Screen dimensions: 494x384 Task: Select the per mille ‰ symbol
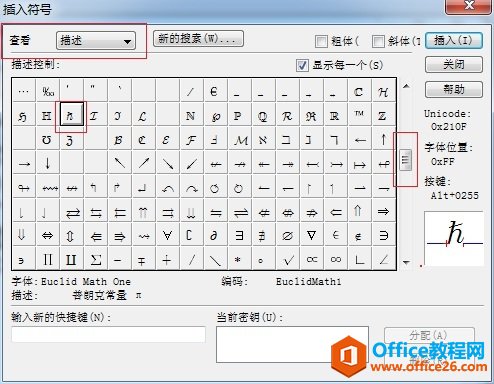click(48, 91)
